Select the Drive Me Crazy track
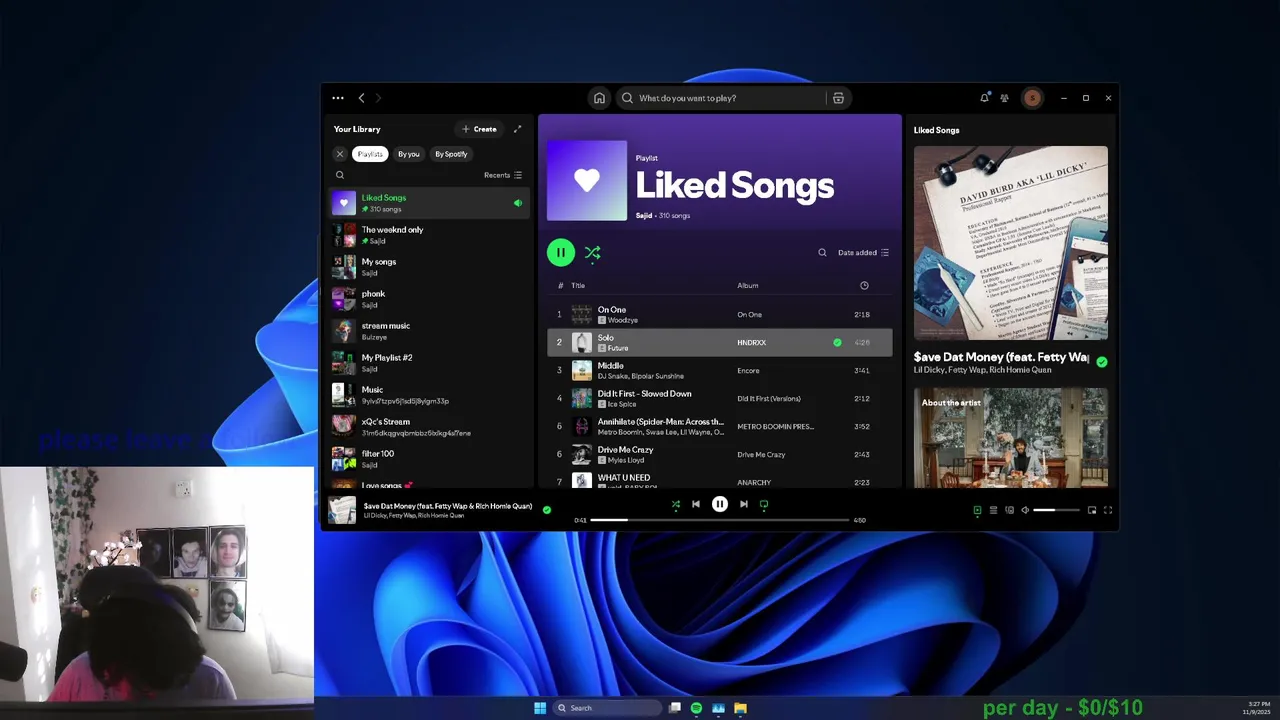This screenshot has width=1280, height=720. 719,454
